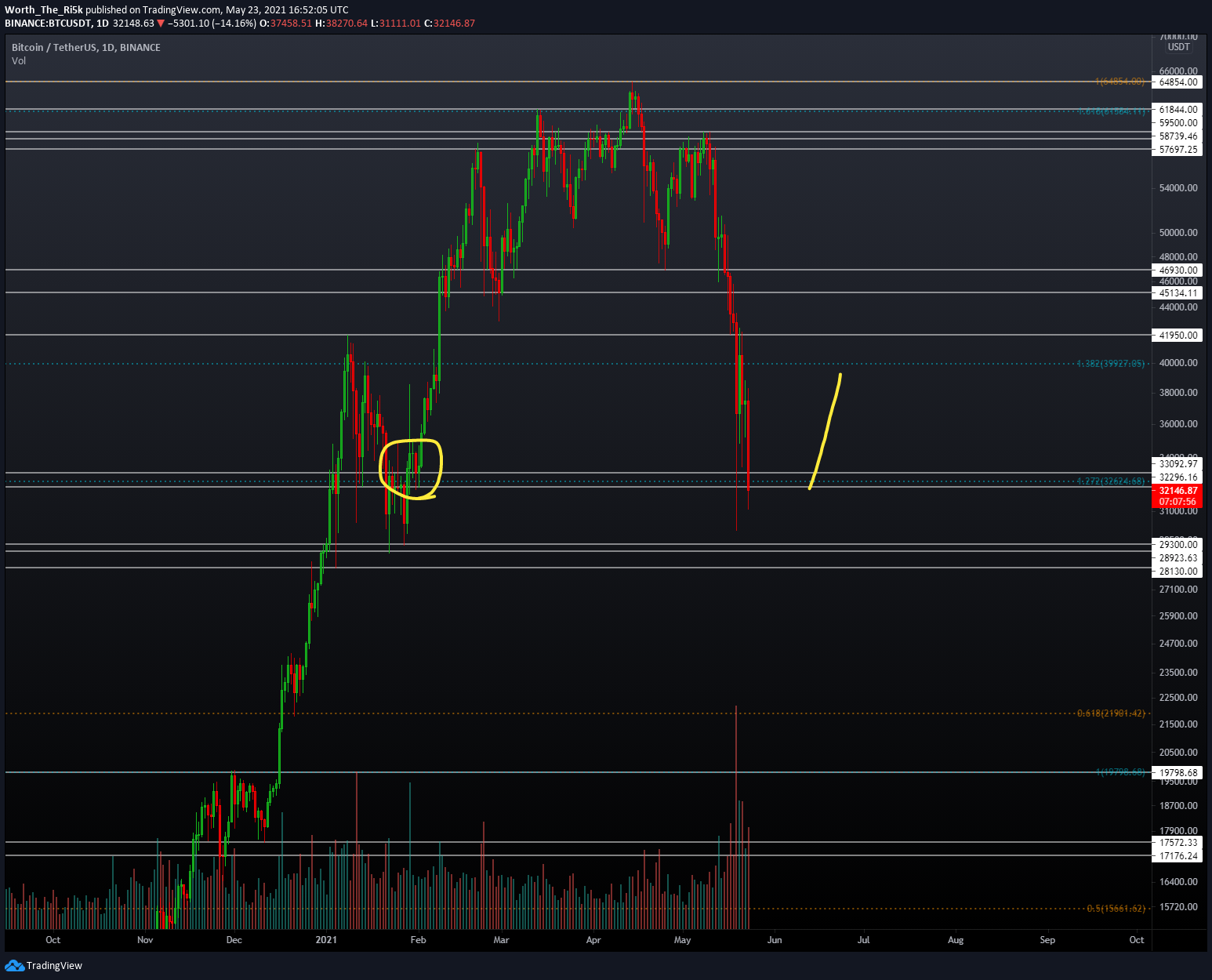This screenshot has width=1212, height=980.
Task: Open the USDT currency label
Action: point(1178,47)
